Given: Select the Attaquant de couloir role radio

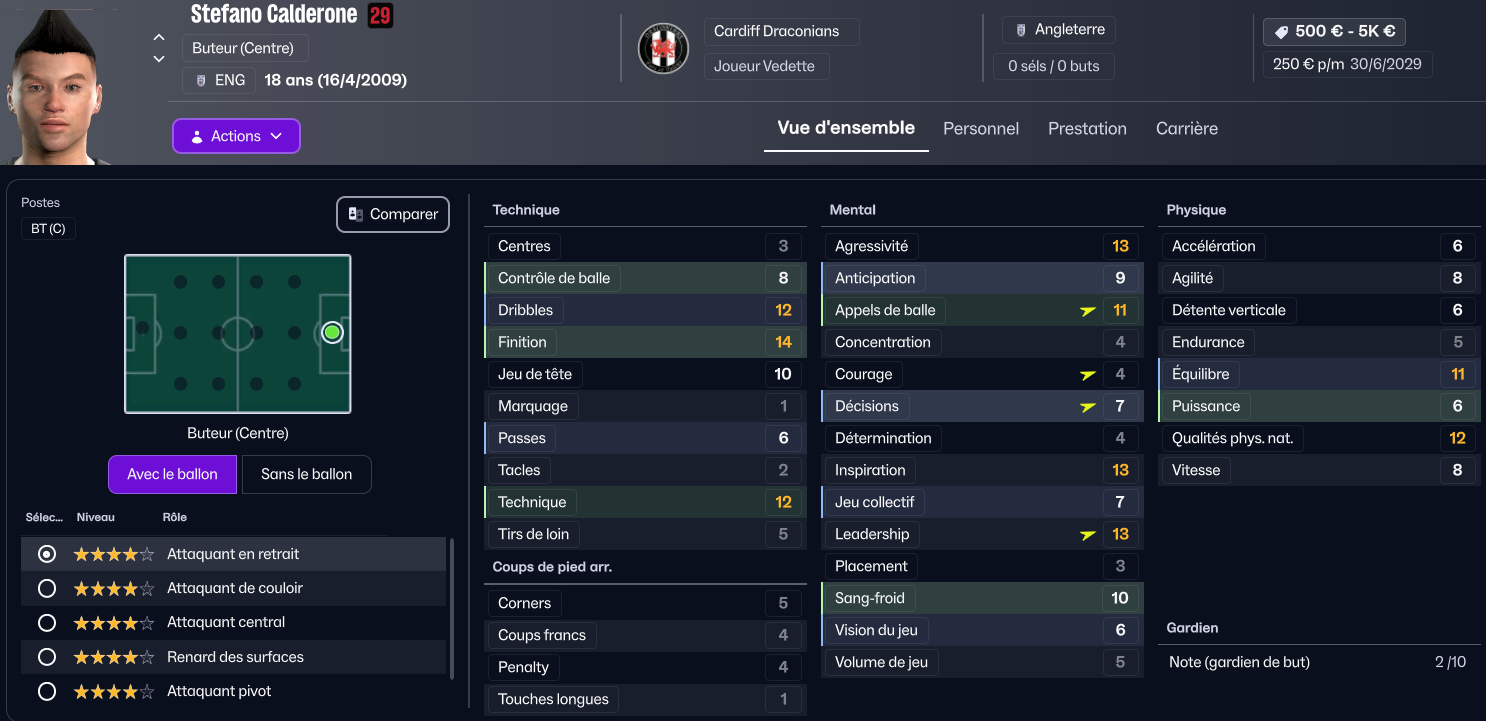Looking at the screenshot, I should [x=46, y=589].
